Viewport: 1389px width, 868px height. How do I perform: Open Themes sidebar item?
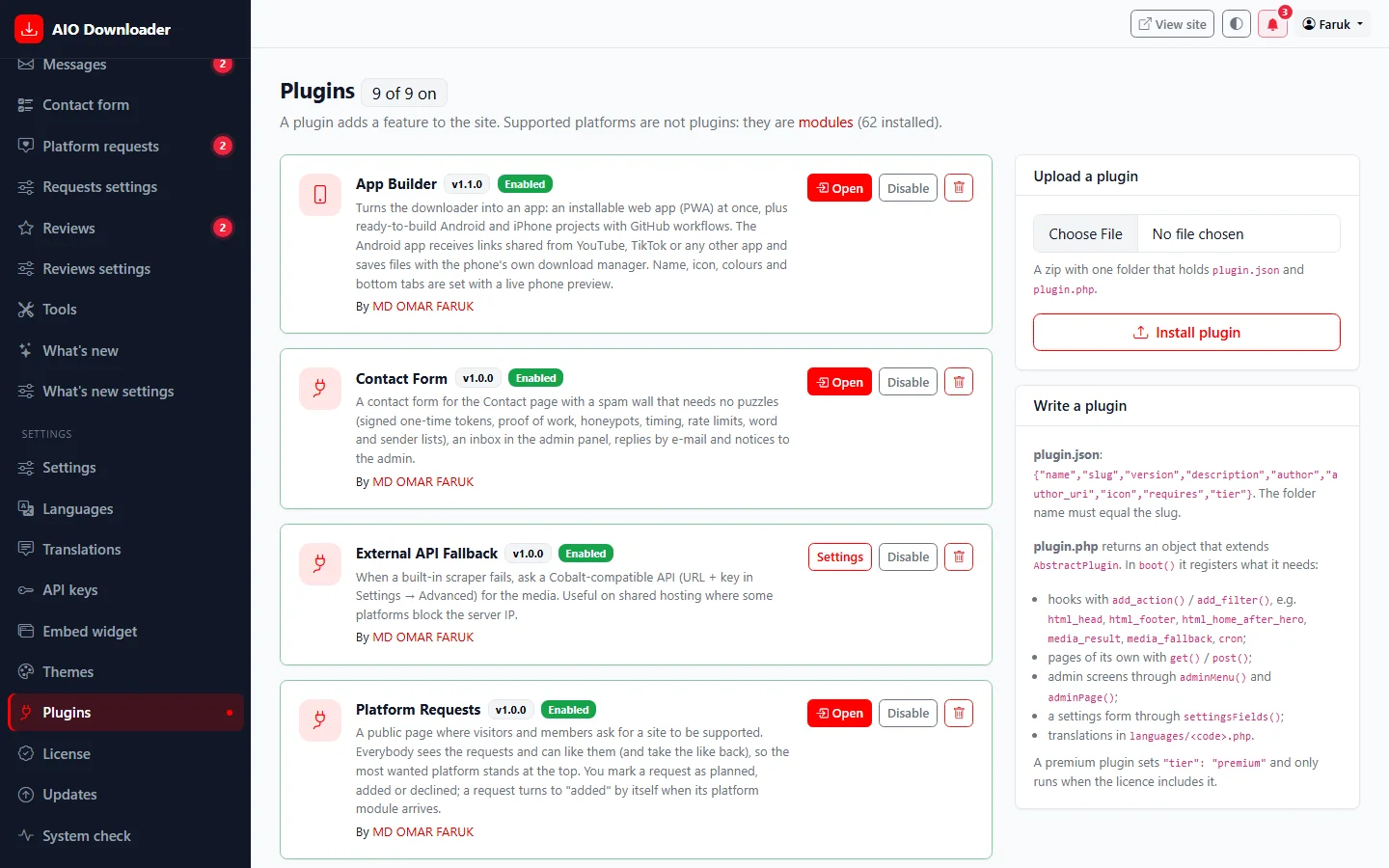click(125, 672)
